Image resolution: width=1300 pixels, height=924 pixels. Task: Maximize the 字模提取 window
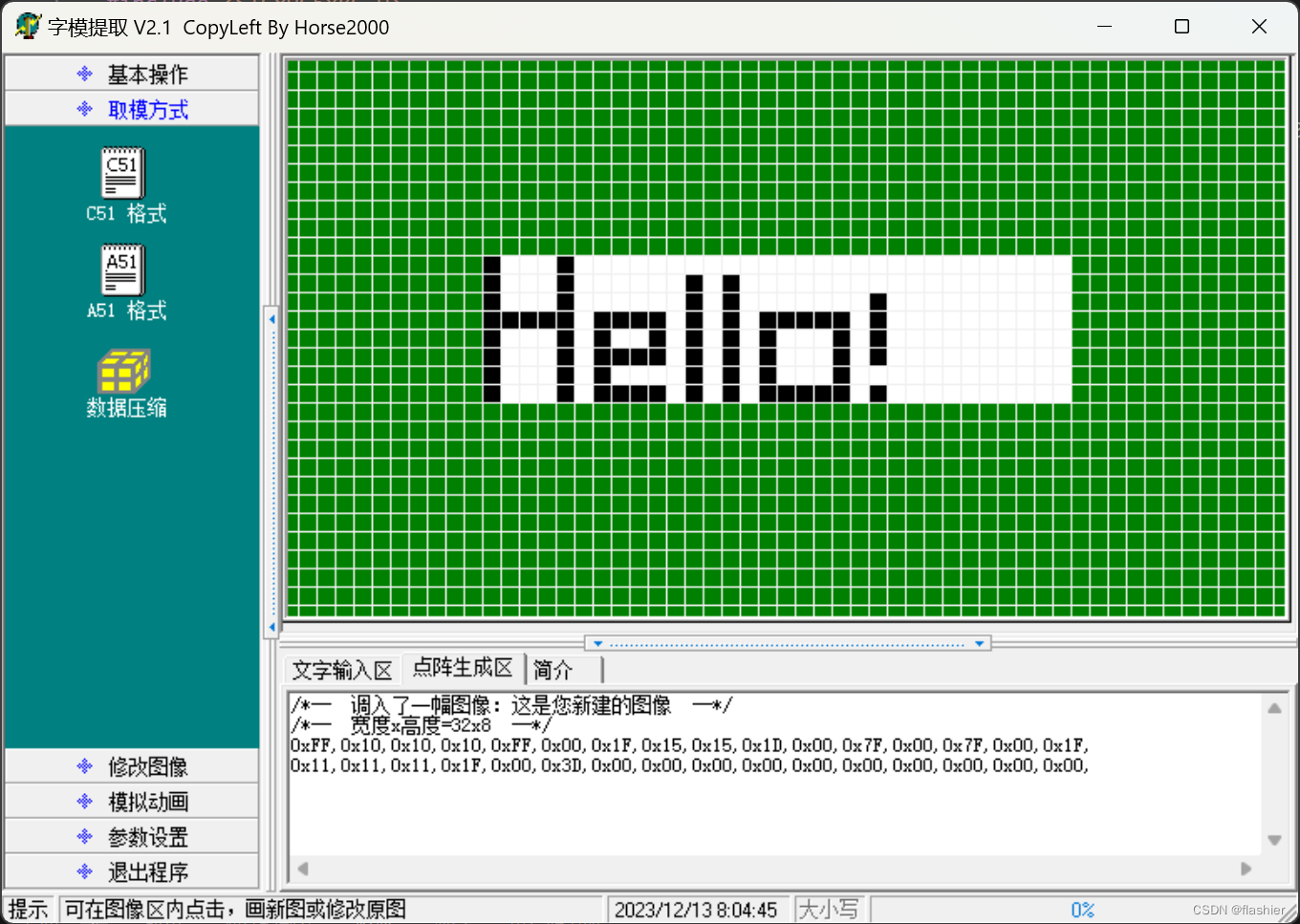[1181, 27]
